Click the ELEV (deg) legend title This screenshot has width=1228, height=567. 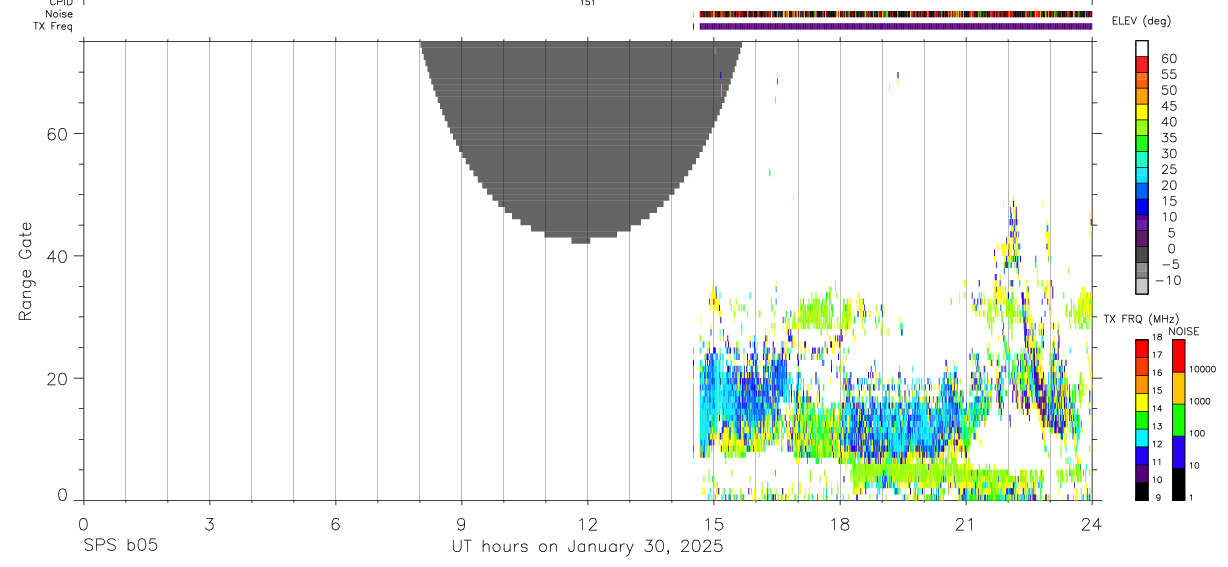(1141, 21)
